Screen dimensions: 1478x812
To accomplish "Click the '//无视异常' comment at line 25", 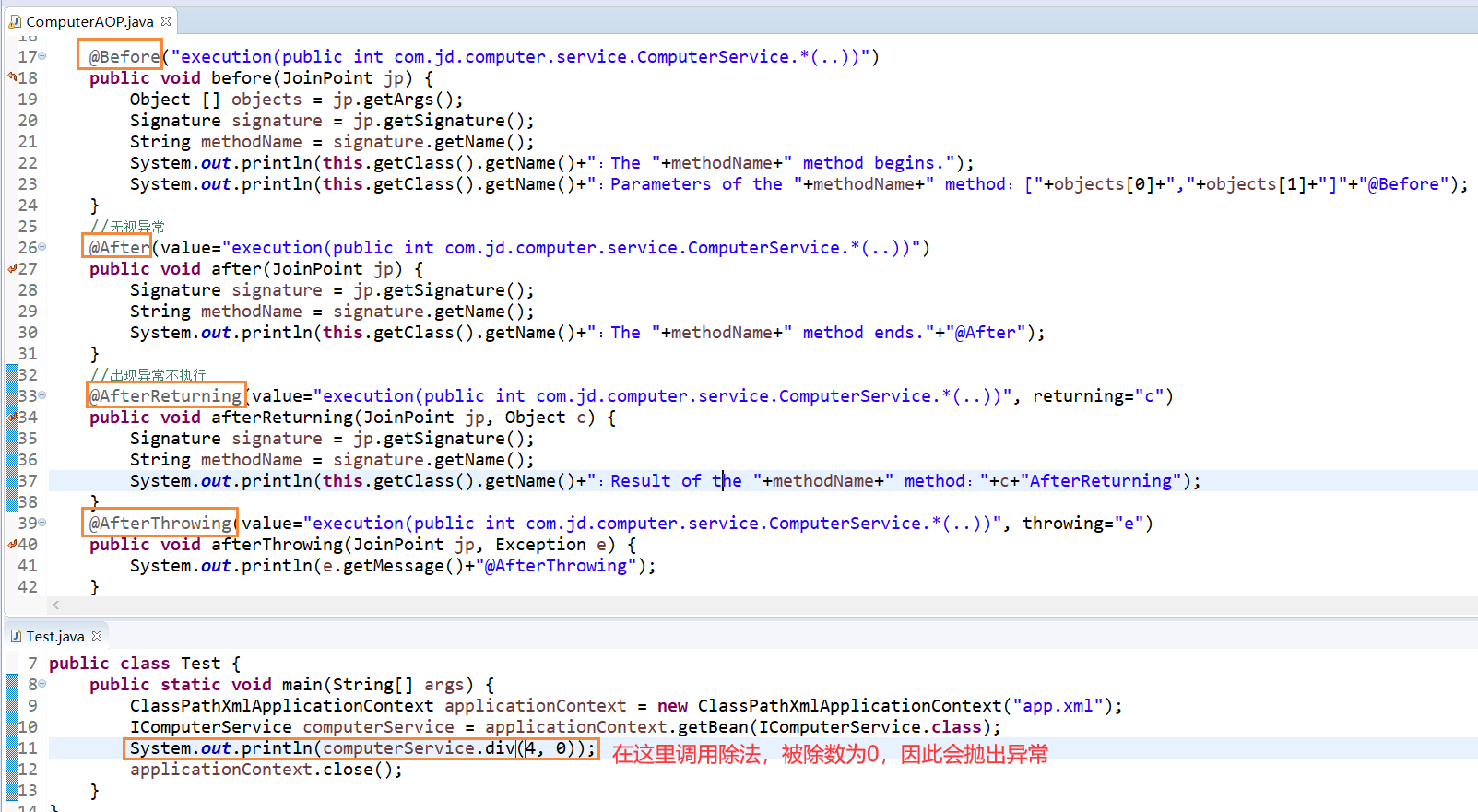I will tap(127, 227).
